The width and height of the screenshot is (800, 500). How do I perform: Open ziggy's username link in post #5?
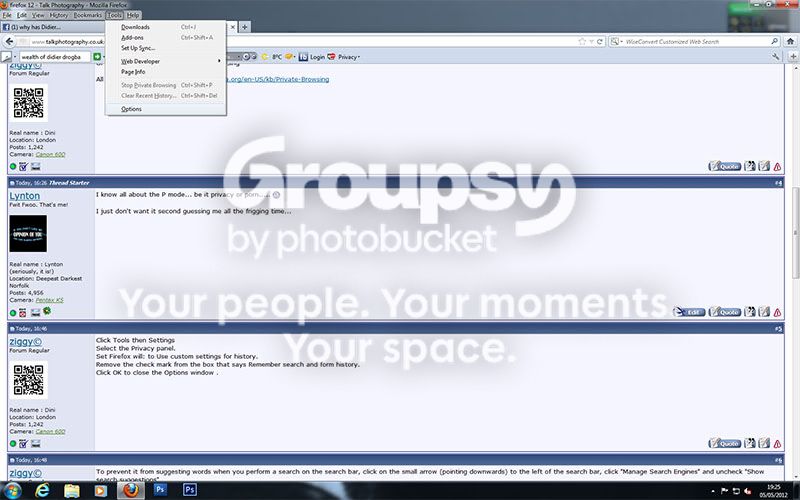click(26, 342)
